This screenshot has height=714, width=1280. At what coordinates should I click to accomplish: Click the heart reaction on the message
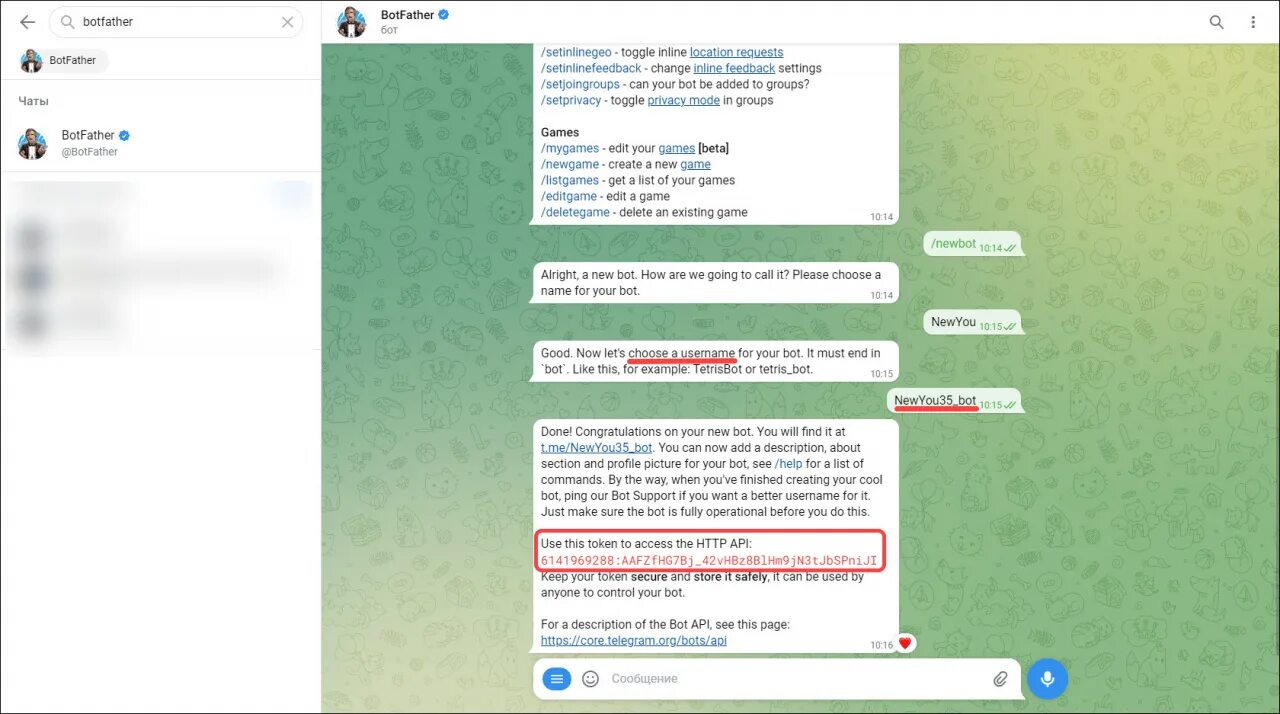click(905, 644)
